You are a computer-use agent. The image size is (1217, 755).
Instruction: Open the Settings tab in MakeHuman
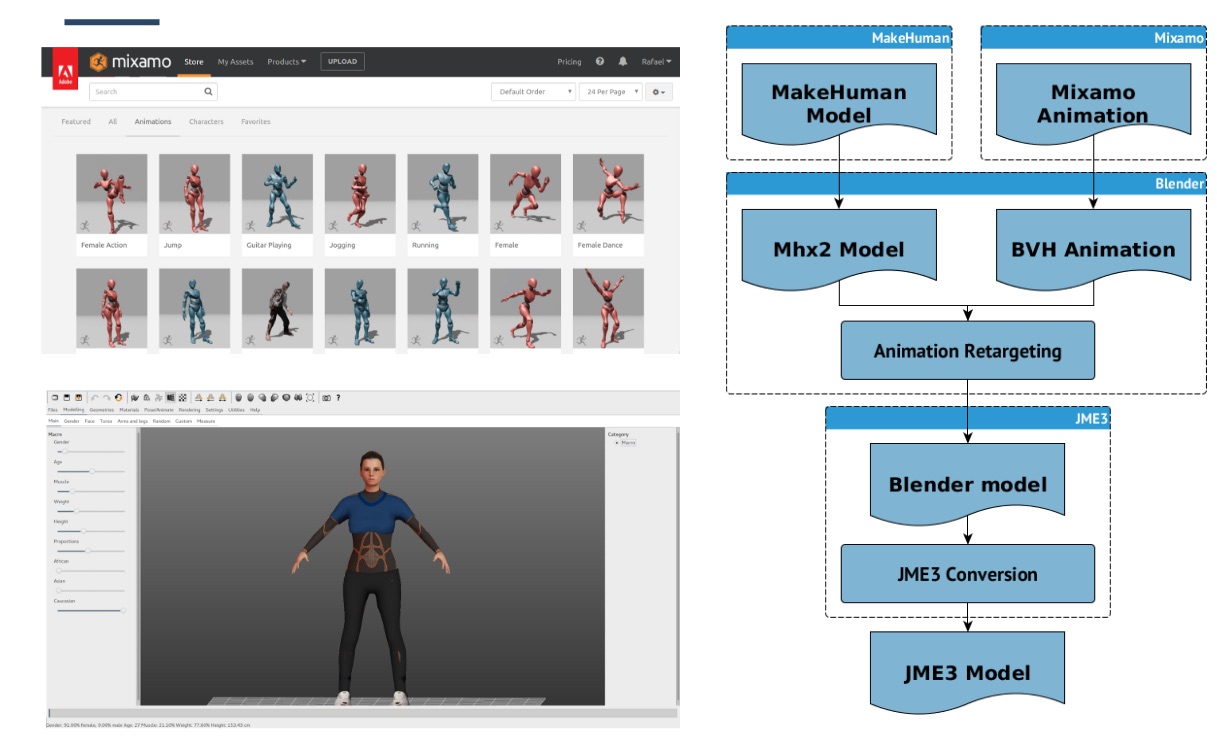(214, 410)
